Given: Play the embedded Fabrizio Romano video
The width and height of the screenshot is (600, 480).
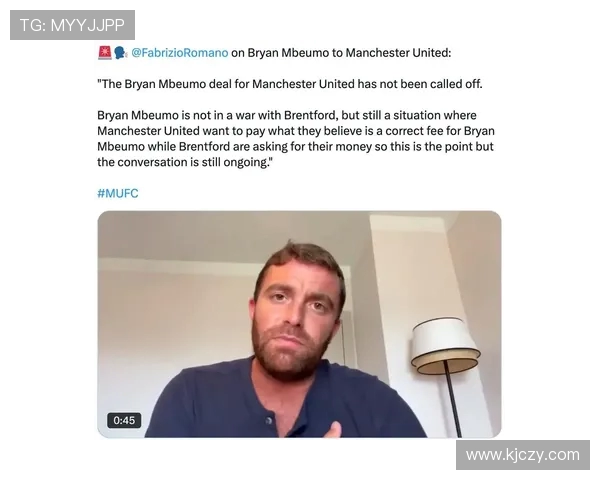Looking at the screenshot, I should 299,324.
